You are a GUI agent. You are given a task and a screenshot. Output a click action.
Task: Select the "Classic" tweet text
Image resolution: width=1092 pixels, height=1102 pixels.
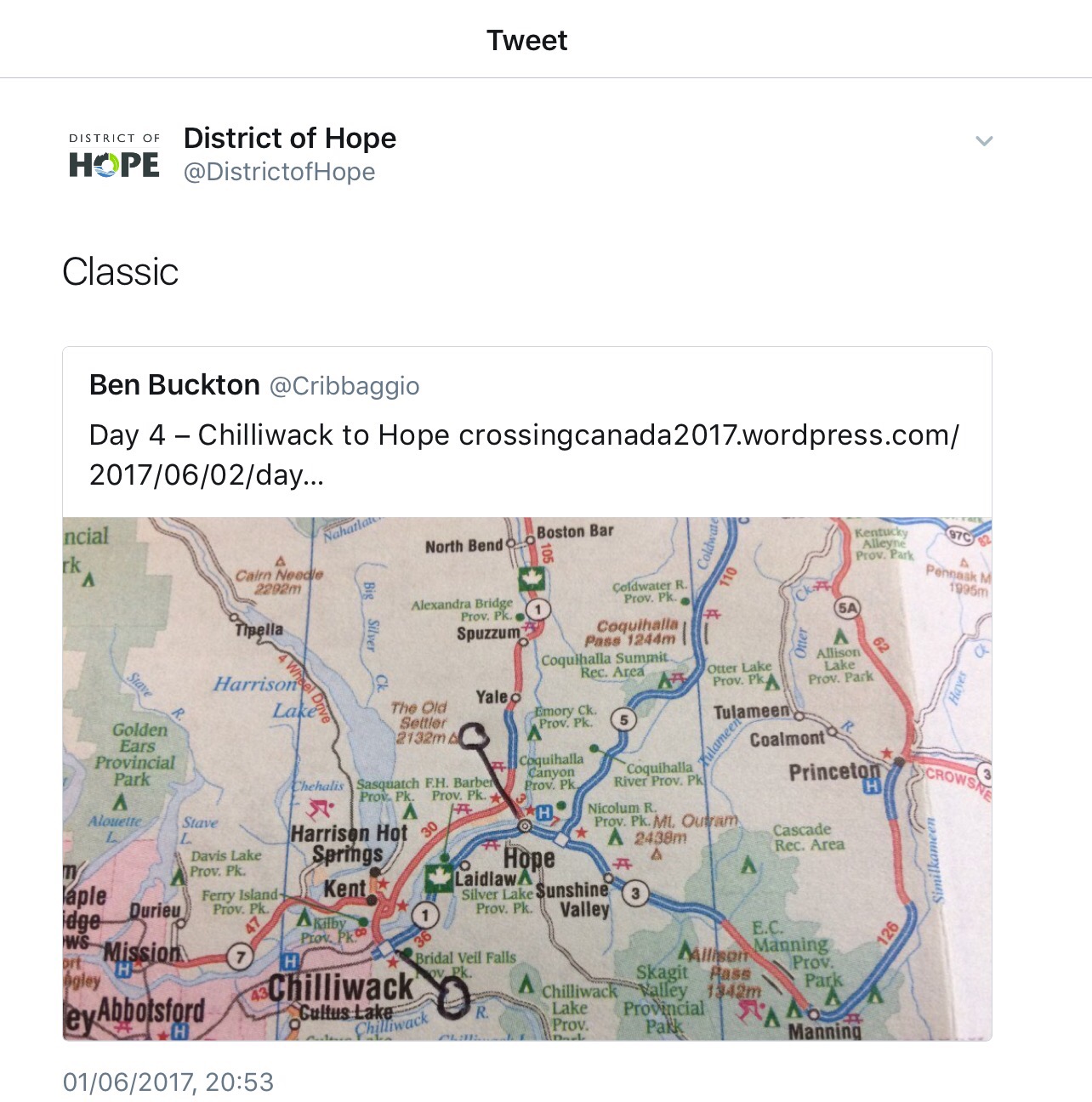(121, 272)
